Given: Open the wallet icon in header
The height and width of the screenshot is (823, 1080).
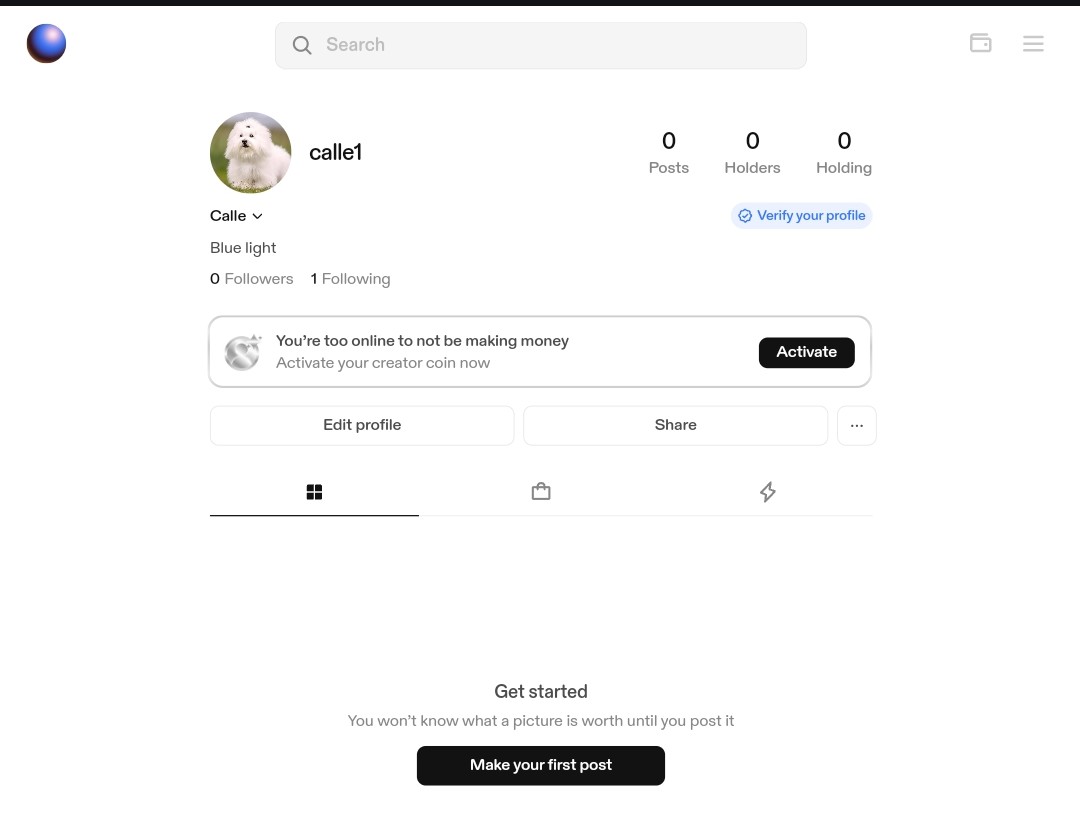Looking at the screenshot, I should click(980, 43).
